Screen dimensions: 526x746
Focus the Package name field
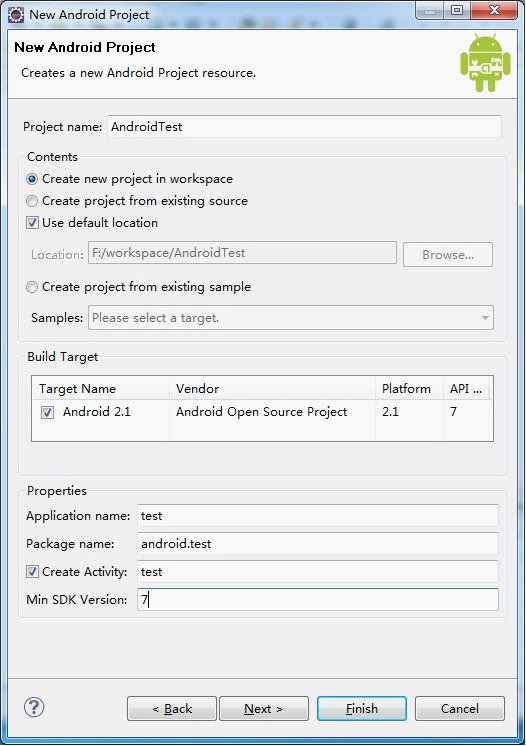coord(318,544)
